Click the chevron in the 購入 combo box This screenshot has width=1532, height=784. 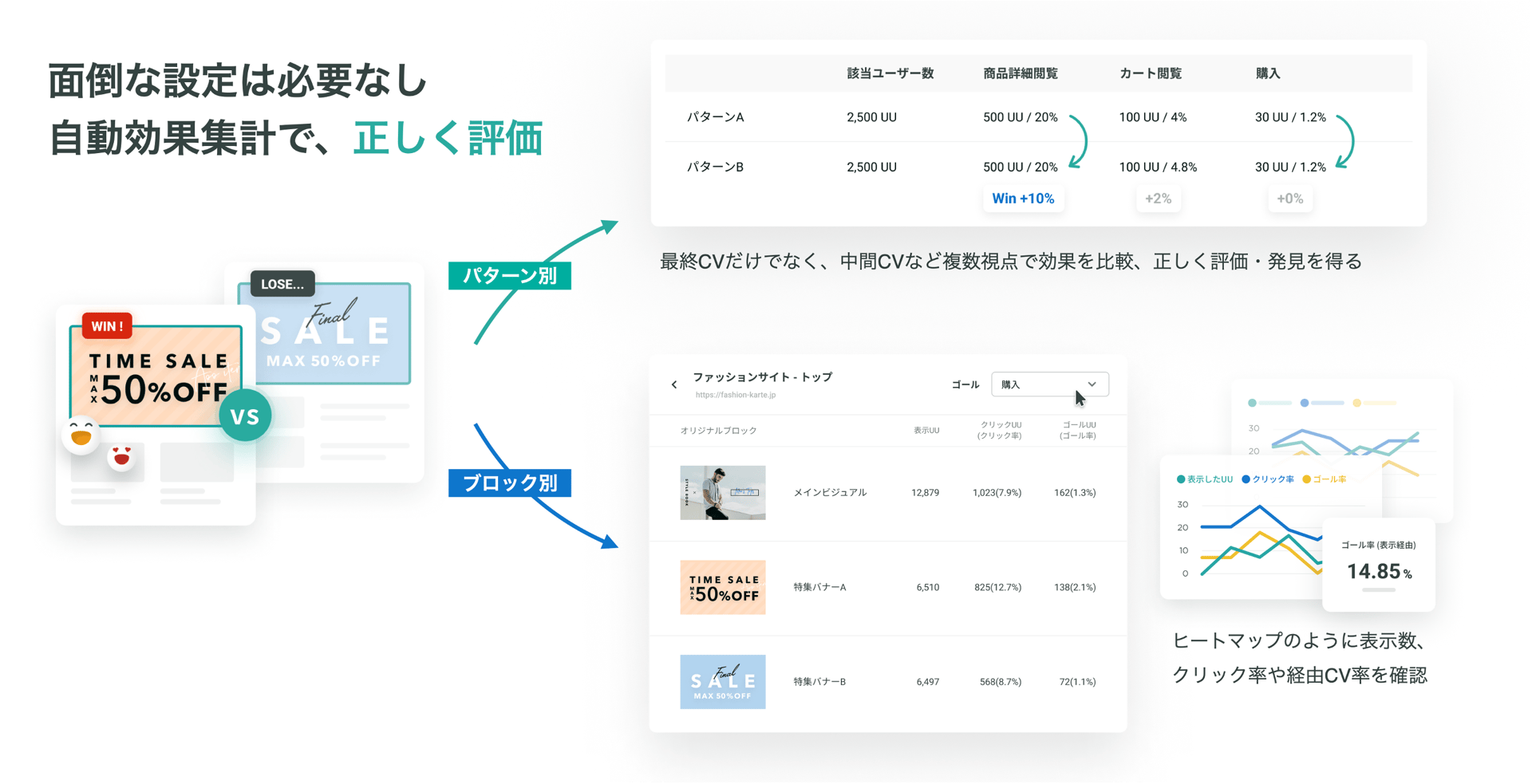click(1092, 384)
